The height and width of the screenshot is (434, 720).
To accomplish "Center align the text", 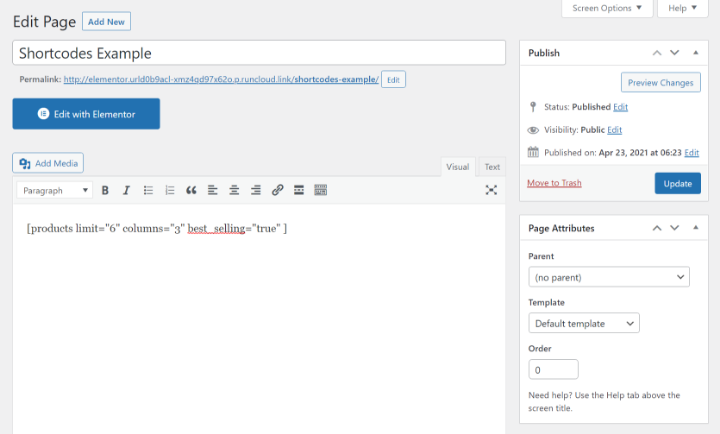I will pyautogui.click(x=234, y=190).
